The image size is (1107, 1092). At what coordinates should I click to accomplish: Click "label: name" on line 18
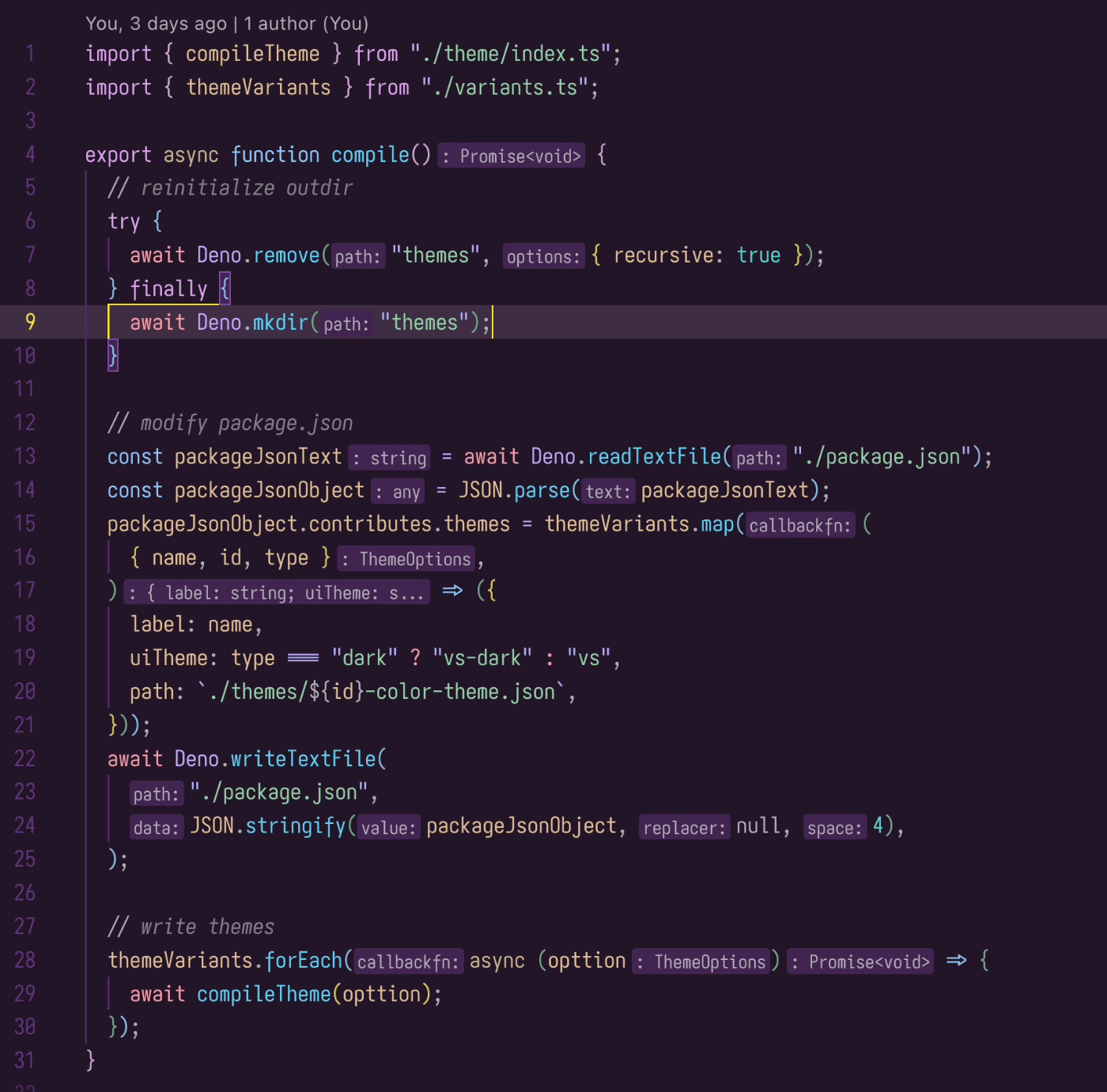[191, 625]
